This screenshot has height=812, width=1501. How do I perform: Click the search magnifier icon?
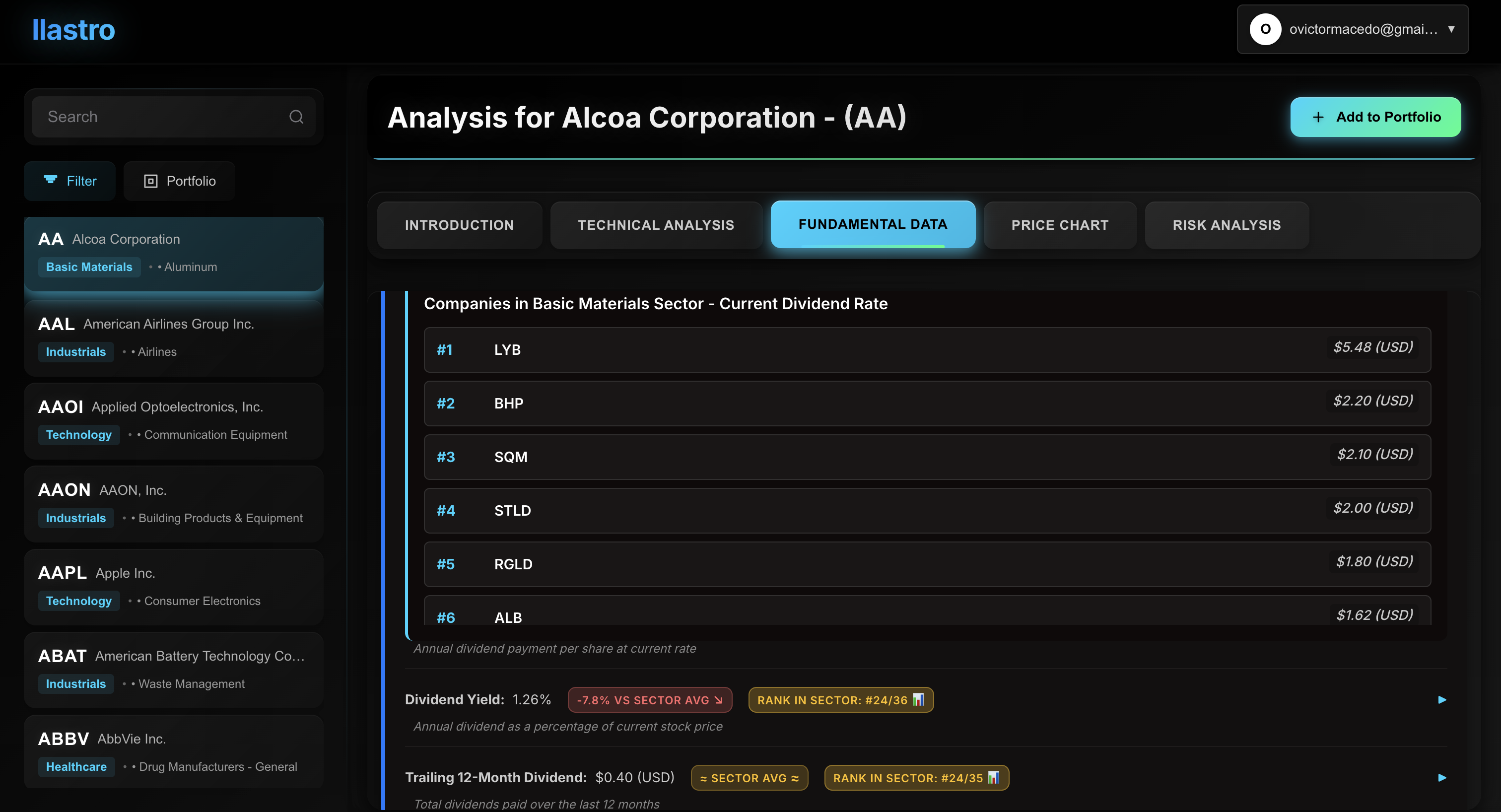pos(296,117)
